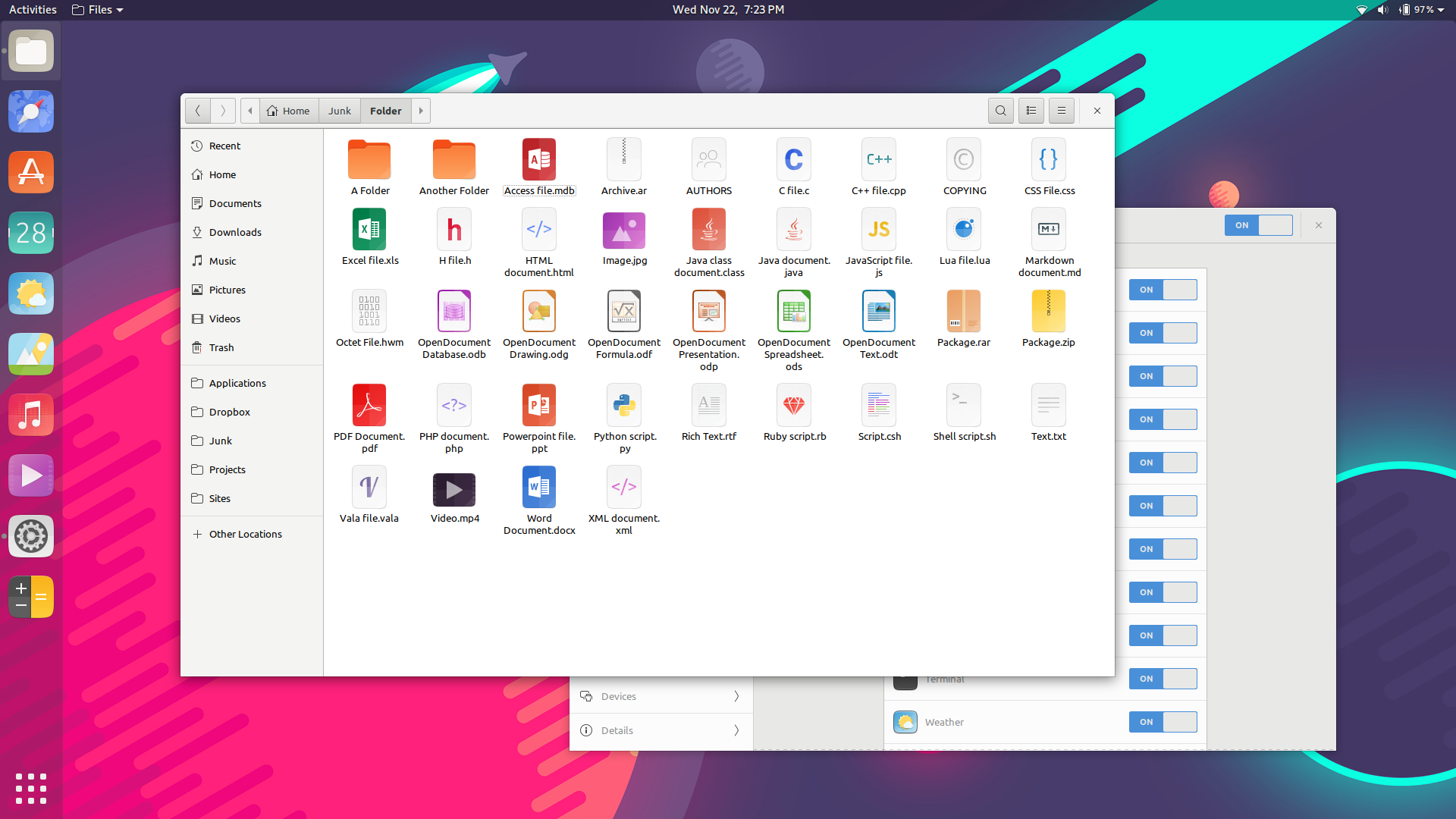The width and height of the screenshot is (1456, 819).
Task: Click Activities in top bar
Action: (x=33, y=10)
